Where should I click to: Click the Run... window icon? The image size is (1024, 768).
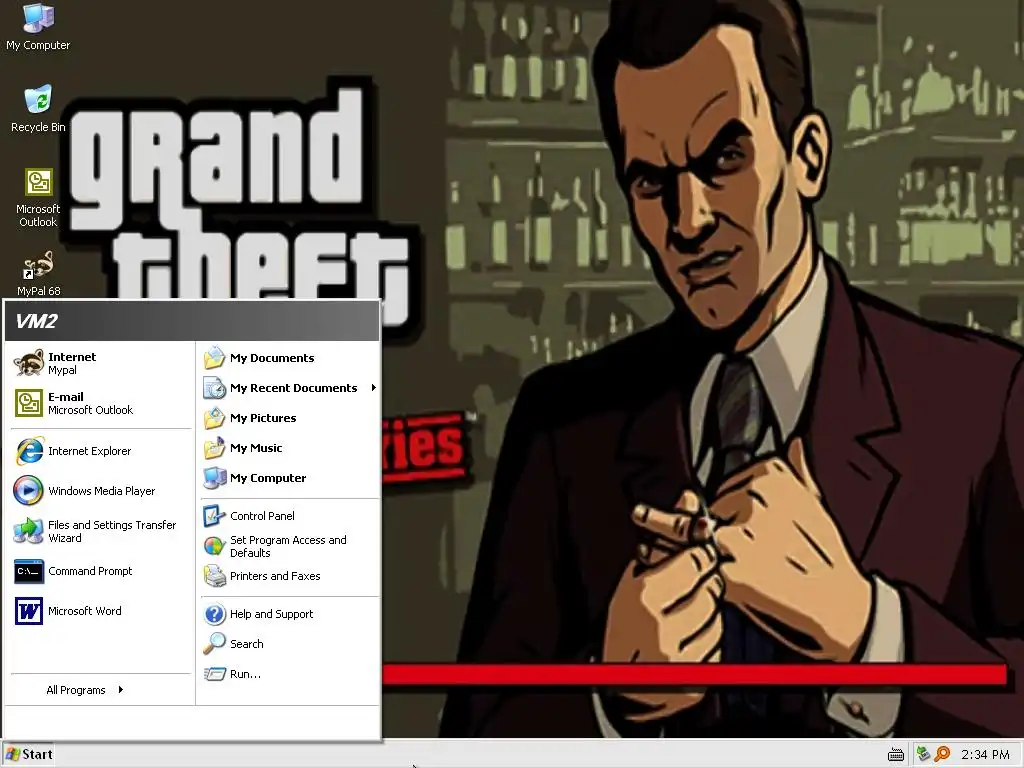[x=214, y=674]
